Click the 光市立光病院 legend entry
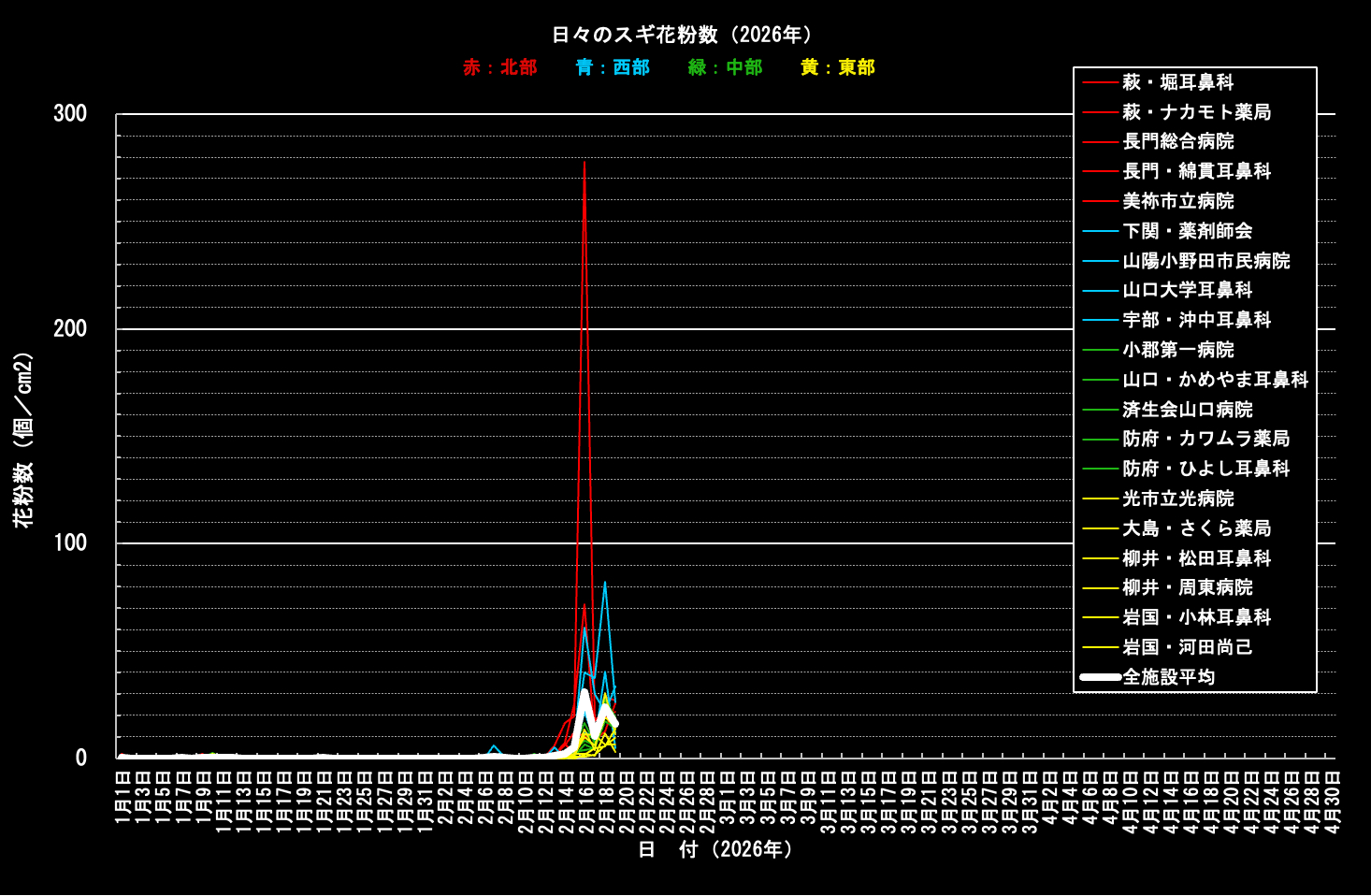Viewport: 1371px width, 896px height. (1177, 499)
